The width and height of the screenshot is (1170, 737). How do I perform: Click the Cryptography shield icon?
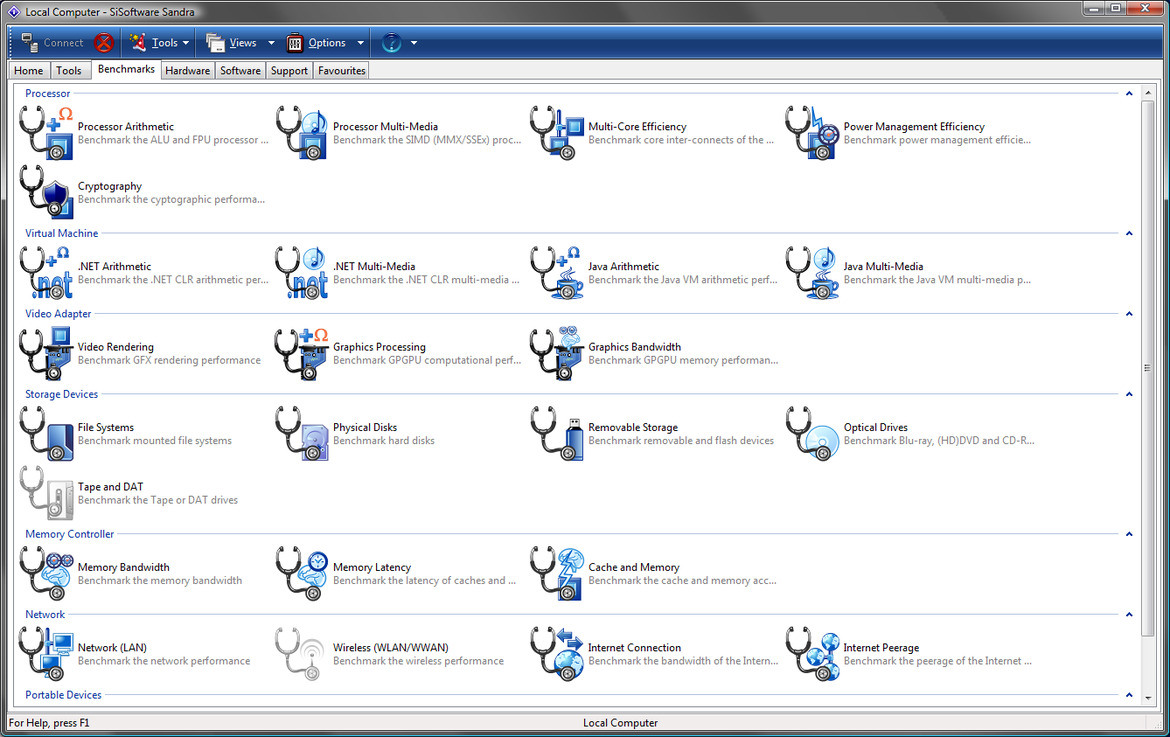[x=46, y=192]
